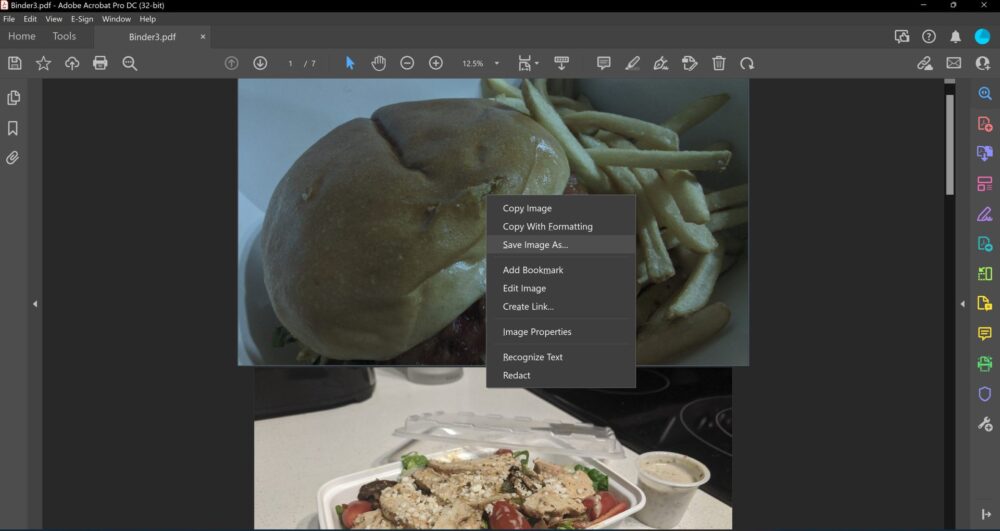Click the Print file icon

100,63
